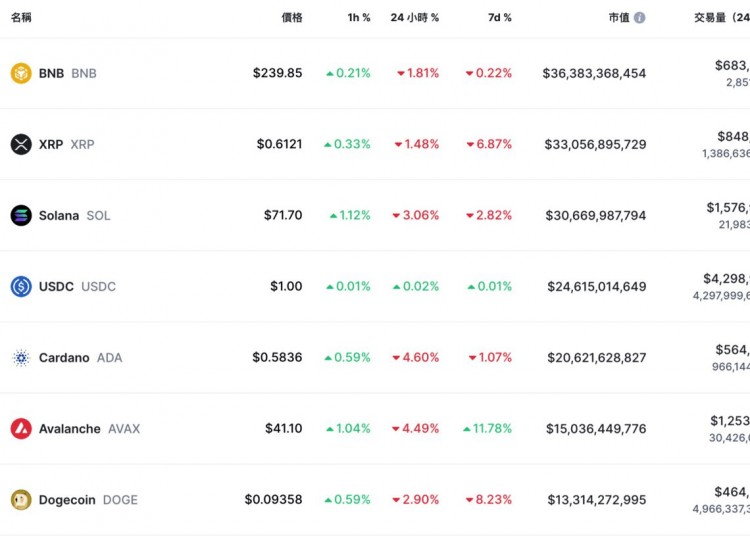Click the Solana coin logo icon
750x536 pixels.
21,215
